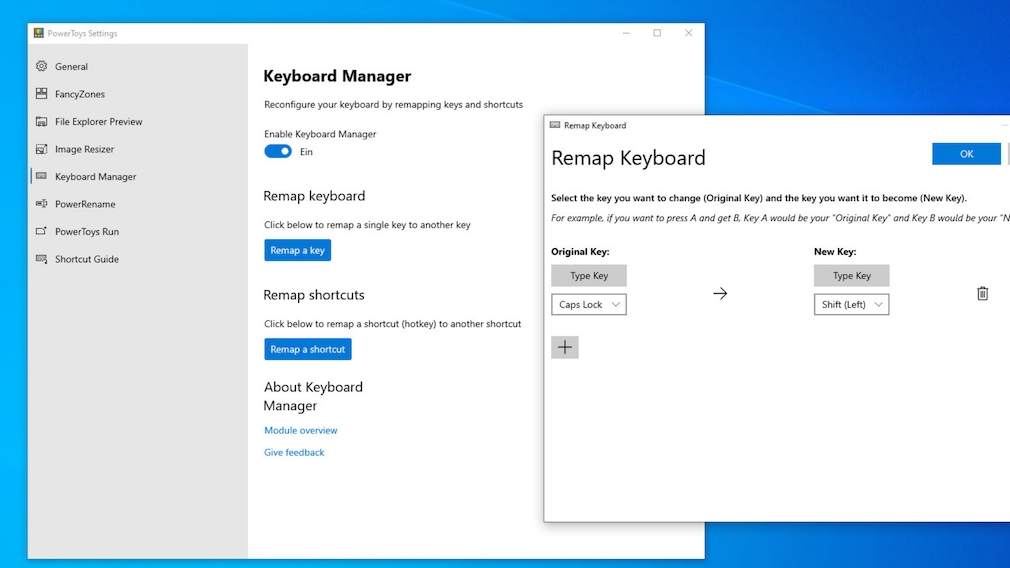Turn off Enable Keyboard Manager toggle

coord(278,151)
